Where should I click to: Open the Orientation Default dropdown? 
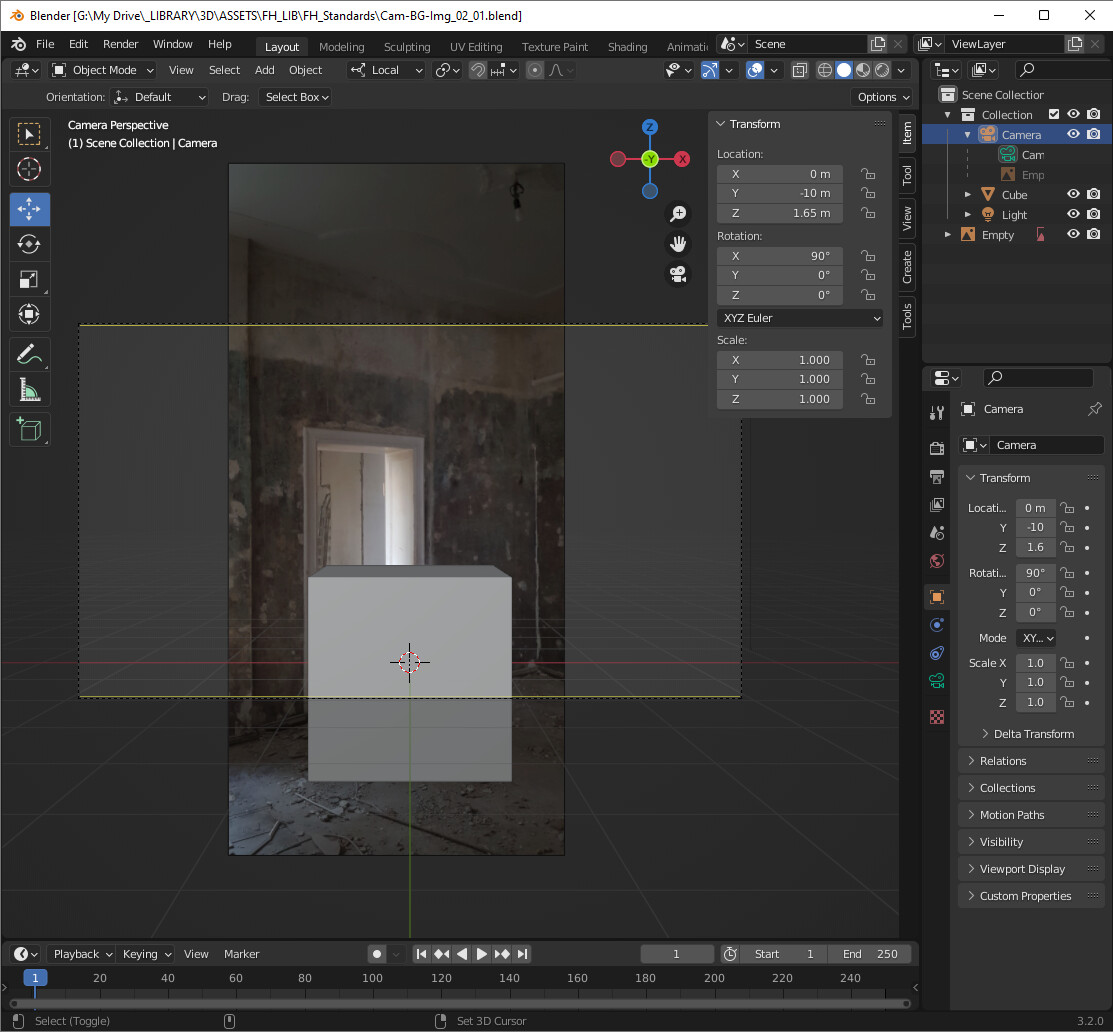[x=159, y=97]
